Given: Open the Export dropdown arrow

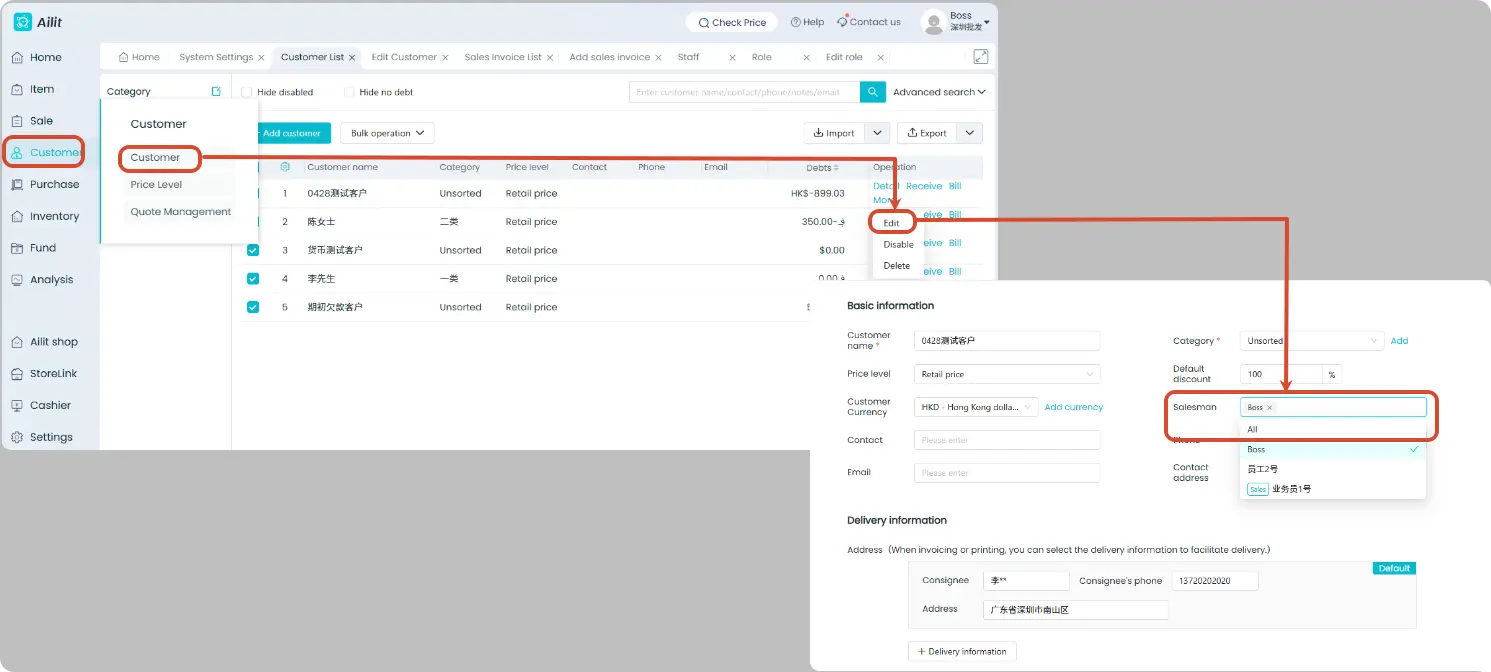Looking at the screenshot, I should 970,133.
